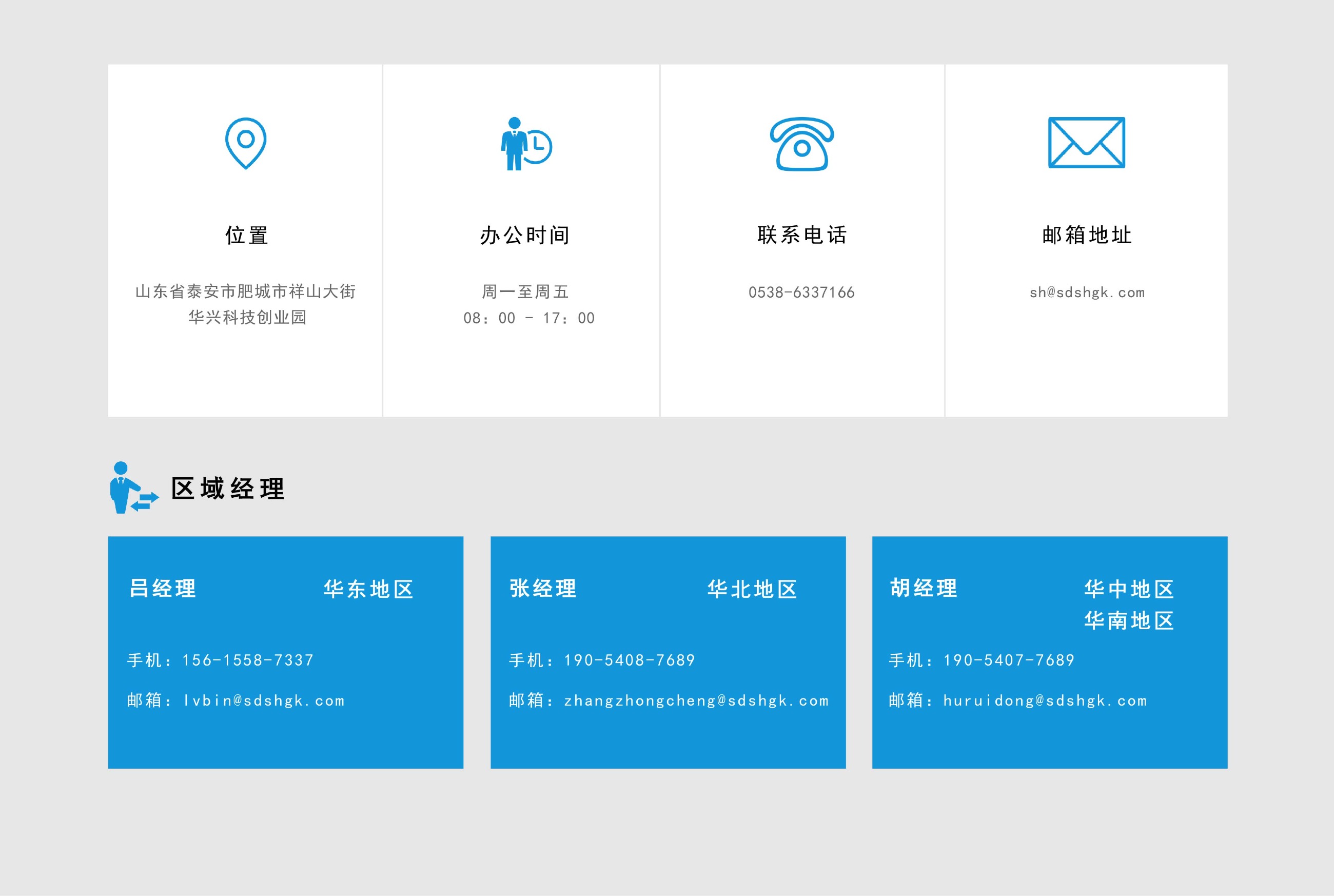
Task: Open email huruidong@sdshgk.com
Action: coord(1045,700)
